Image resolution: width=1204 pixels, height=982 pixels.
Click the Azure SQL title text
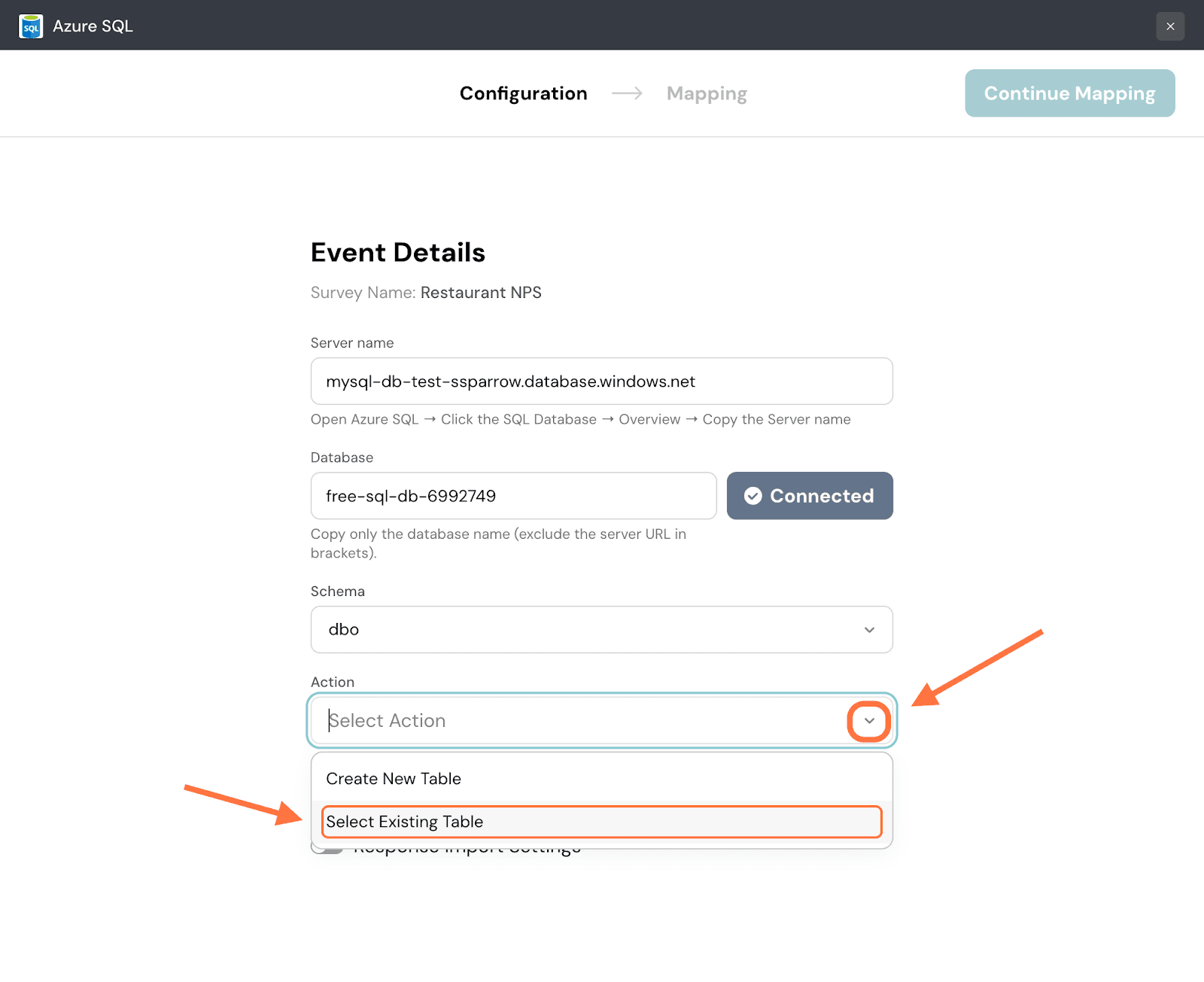(93, 26)
